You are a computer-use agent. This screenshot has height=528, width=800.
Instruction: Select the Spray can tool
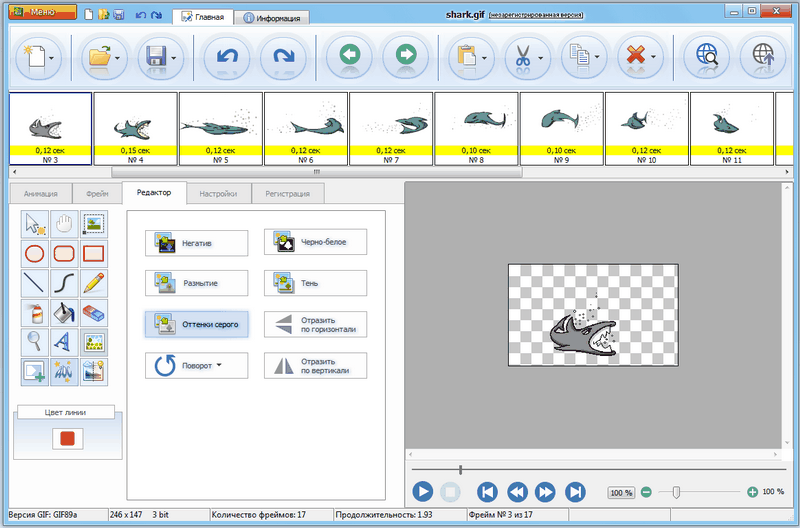36,313
